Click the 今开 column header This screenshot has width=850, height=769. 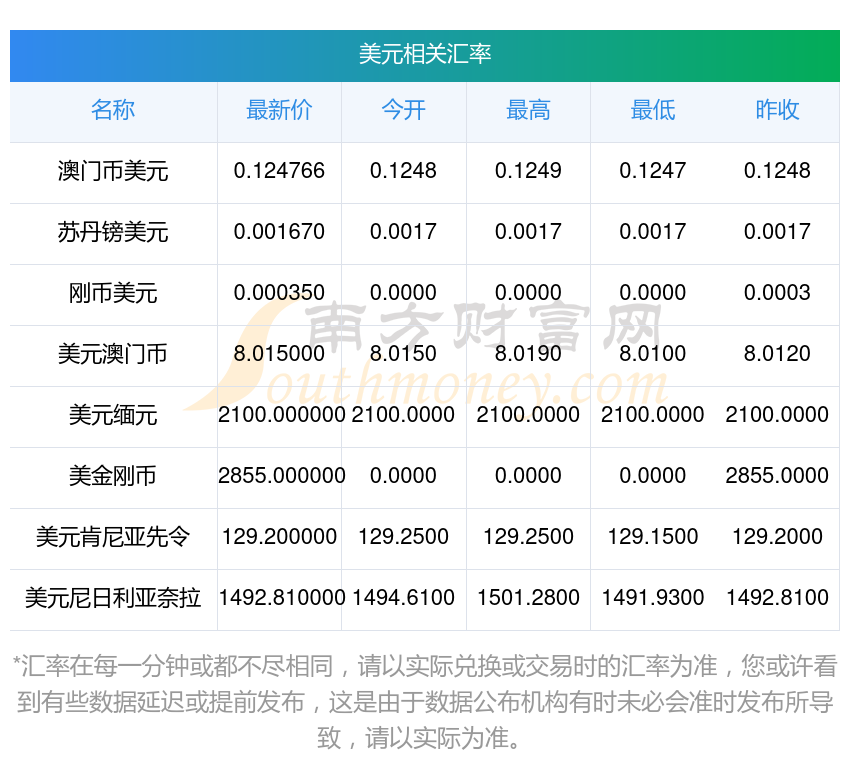(403, 110)
